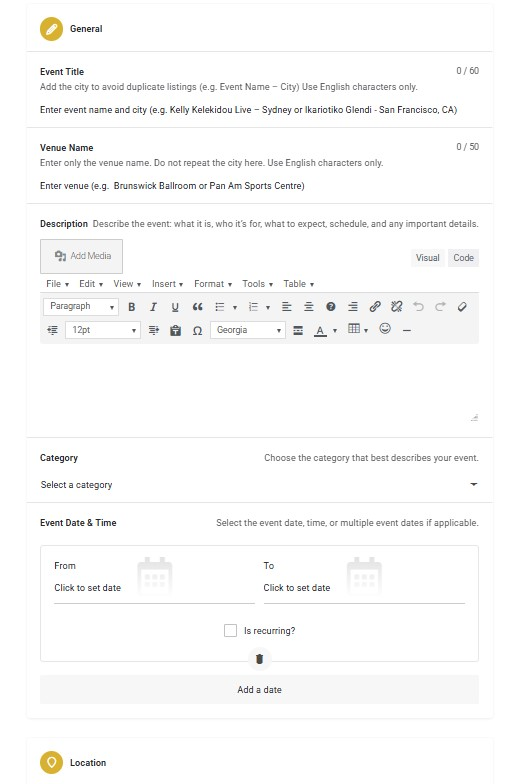514x784 pixels.
Task: Redo the last edit
Action: click(x=440, y=306)
